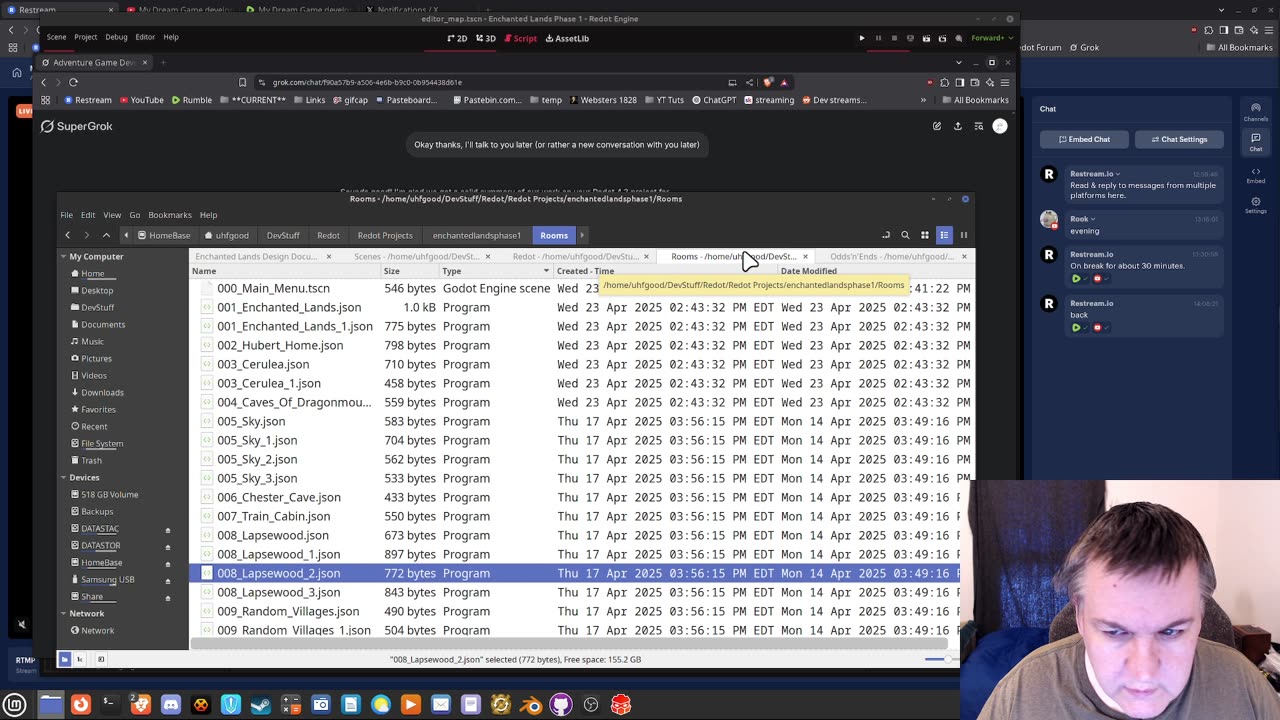
Task: Switch to Redot Script workspace
Action: click(x=520, y=38)
